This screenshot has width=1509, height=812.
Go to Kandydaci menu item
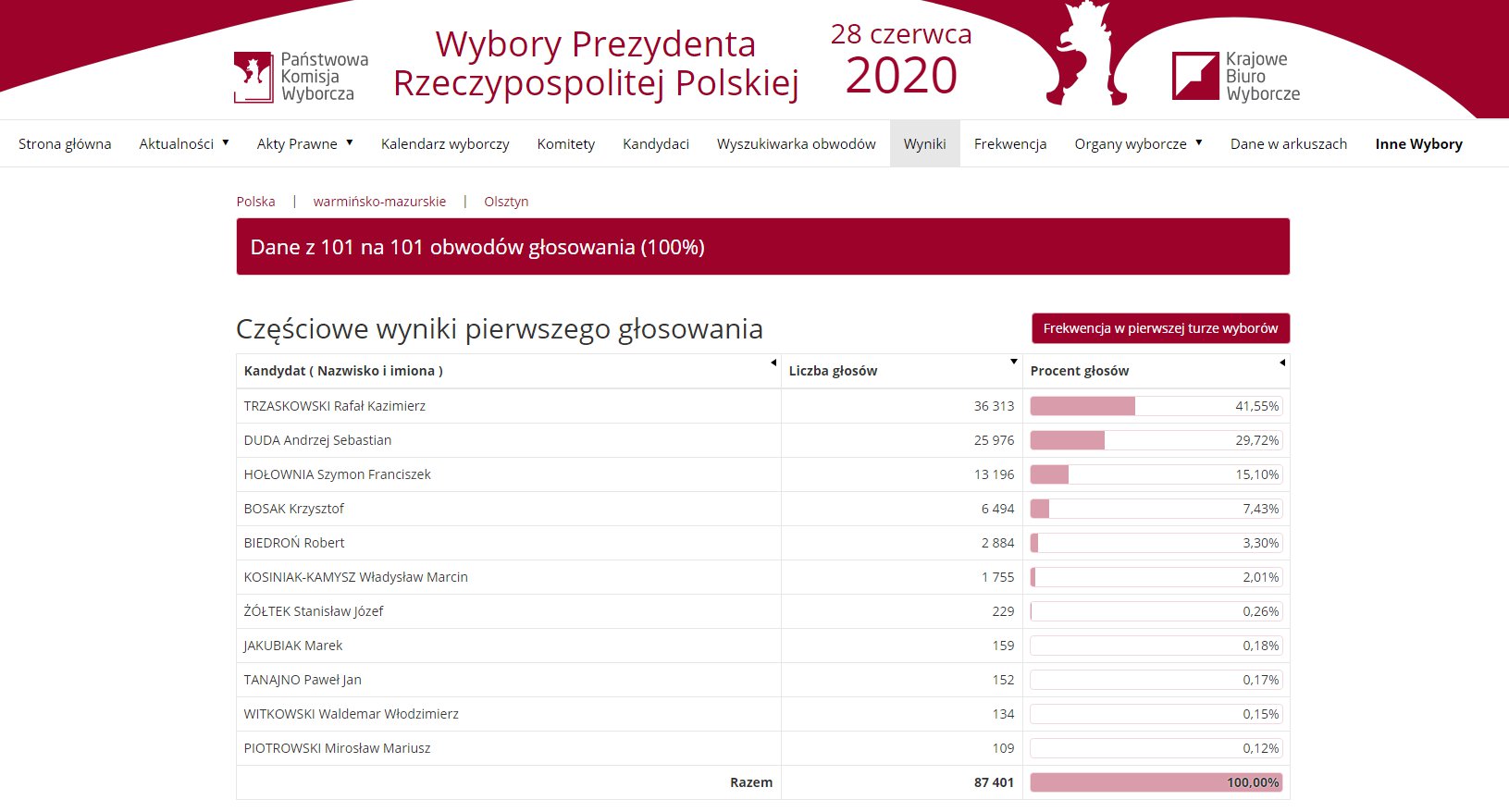656,143
